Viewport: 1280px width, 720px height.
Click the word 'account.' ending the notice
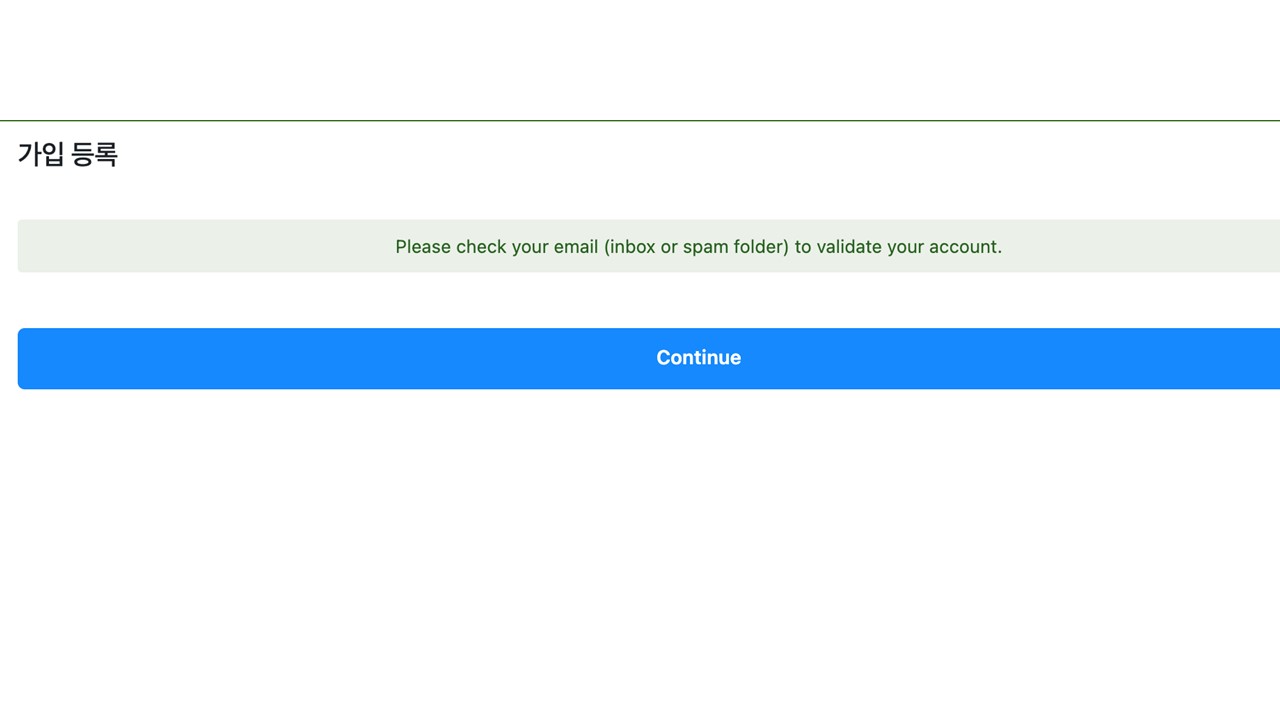pos(964,247)
